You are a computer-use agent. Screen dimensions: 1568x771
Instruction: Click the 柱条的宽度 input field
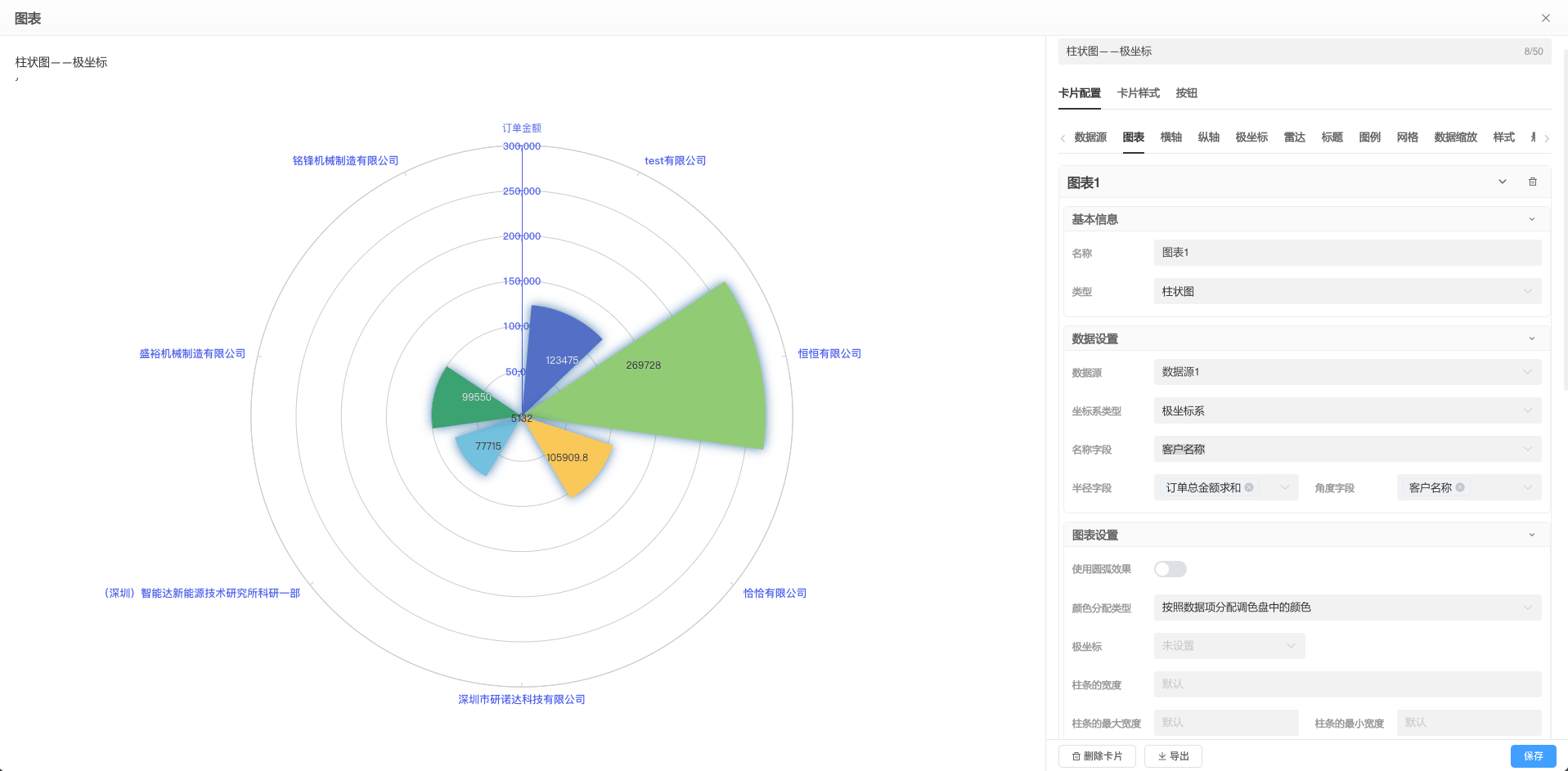tap(1346, 684)
